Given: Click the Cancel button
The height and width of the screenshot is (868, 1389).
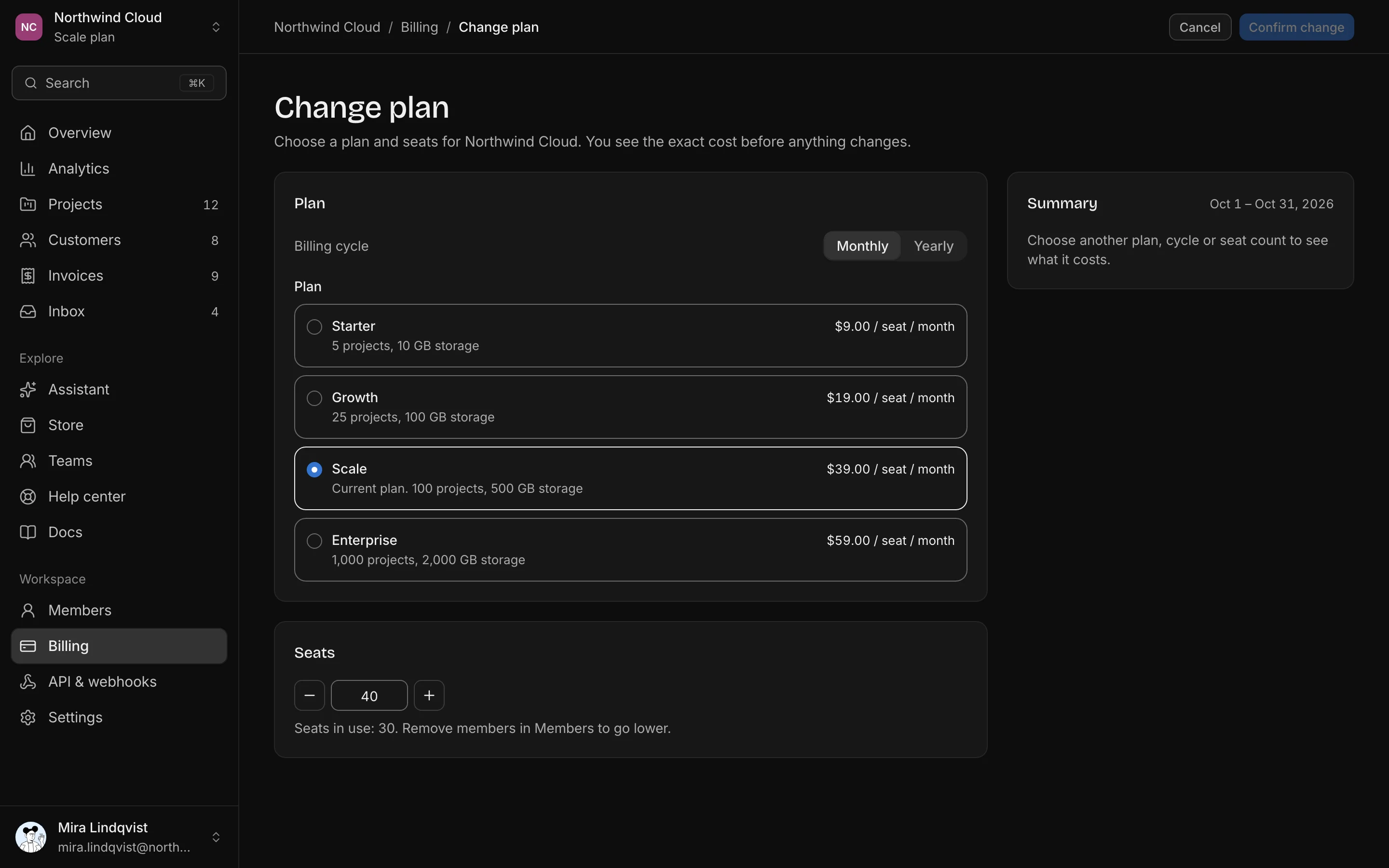Looking at the screenshot, I should 1199,27.
